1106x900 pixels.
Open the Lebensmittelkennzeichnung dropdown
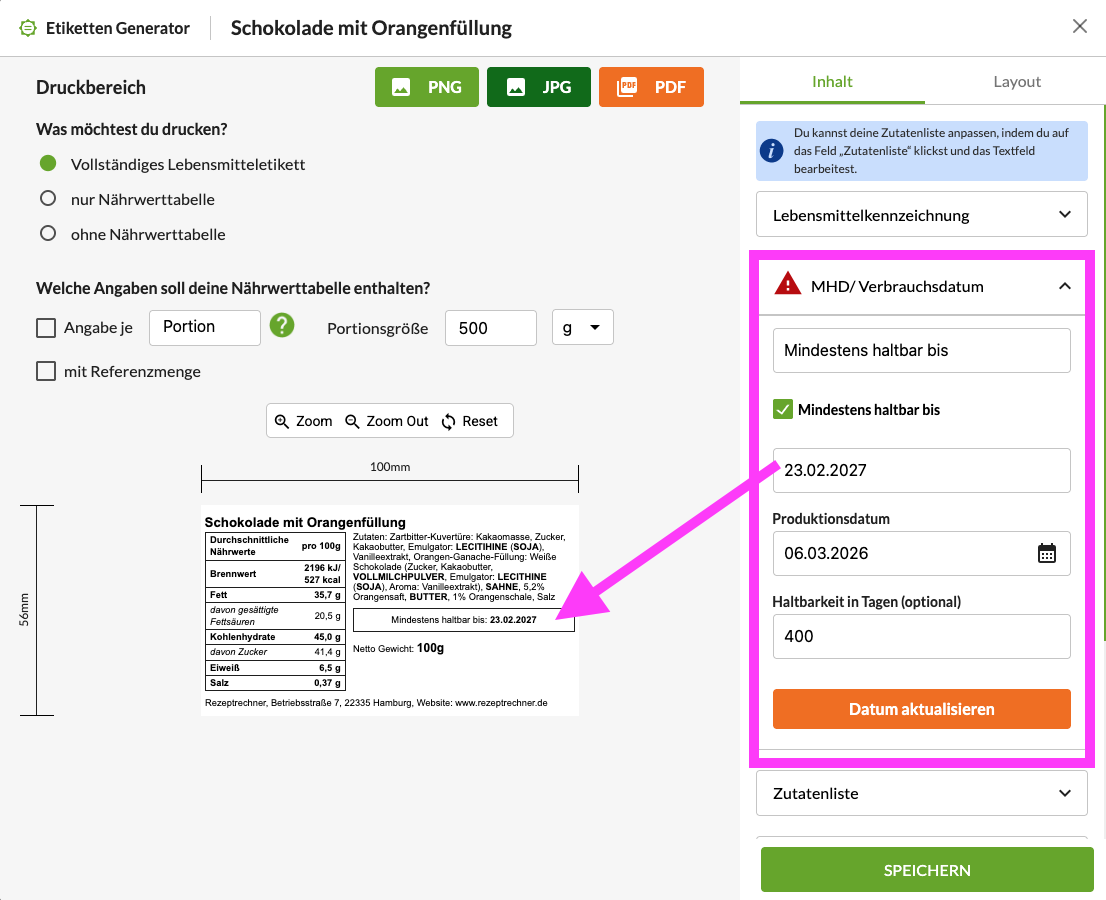[x=920, y=214]
